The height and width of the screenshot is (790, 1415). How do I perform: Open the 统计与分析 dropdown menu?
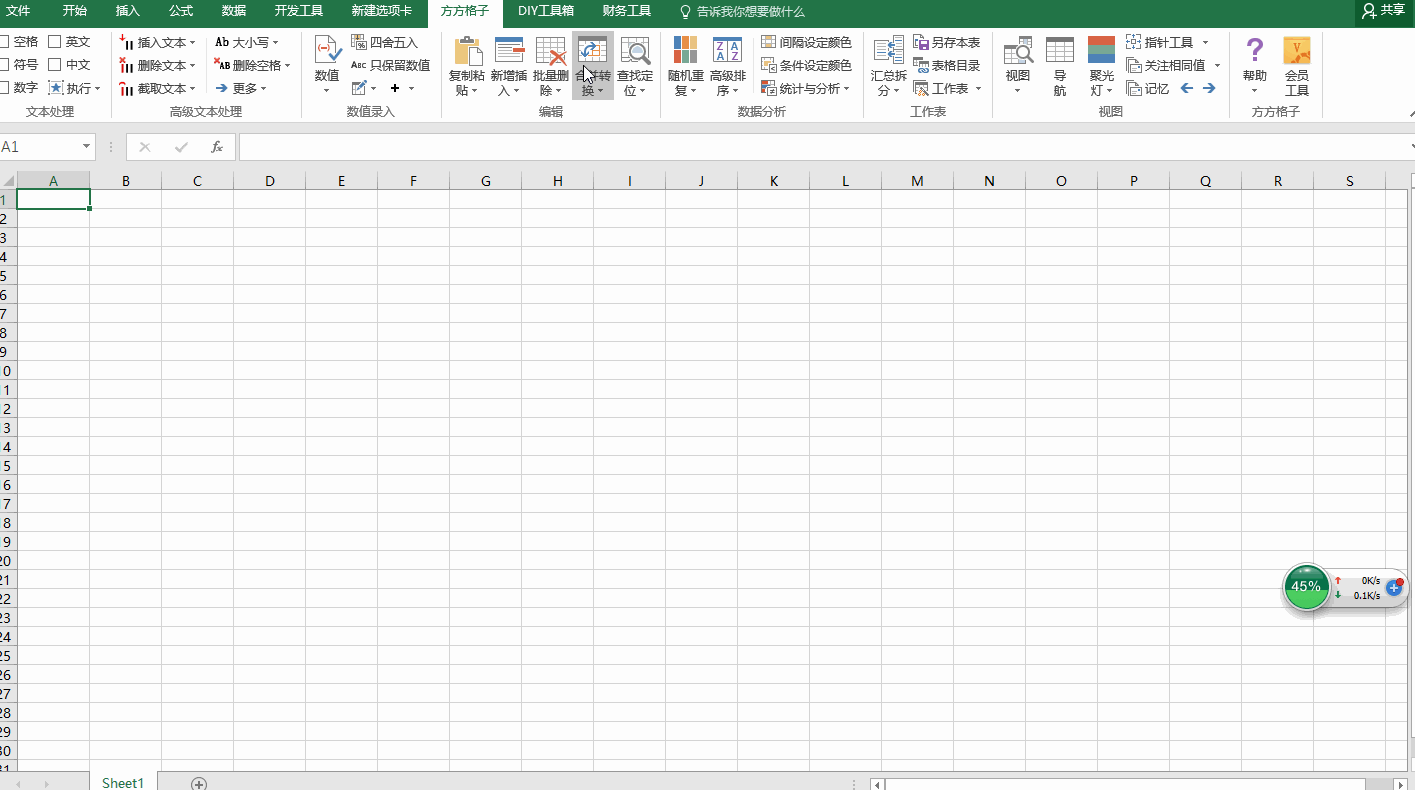[805, 89]
